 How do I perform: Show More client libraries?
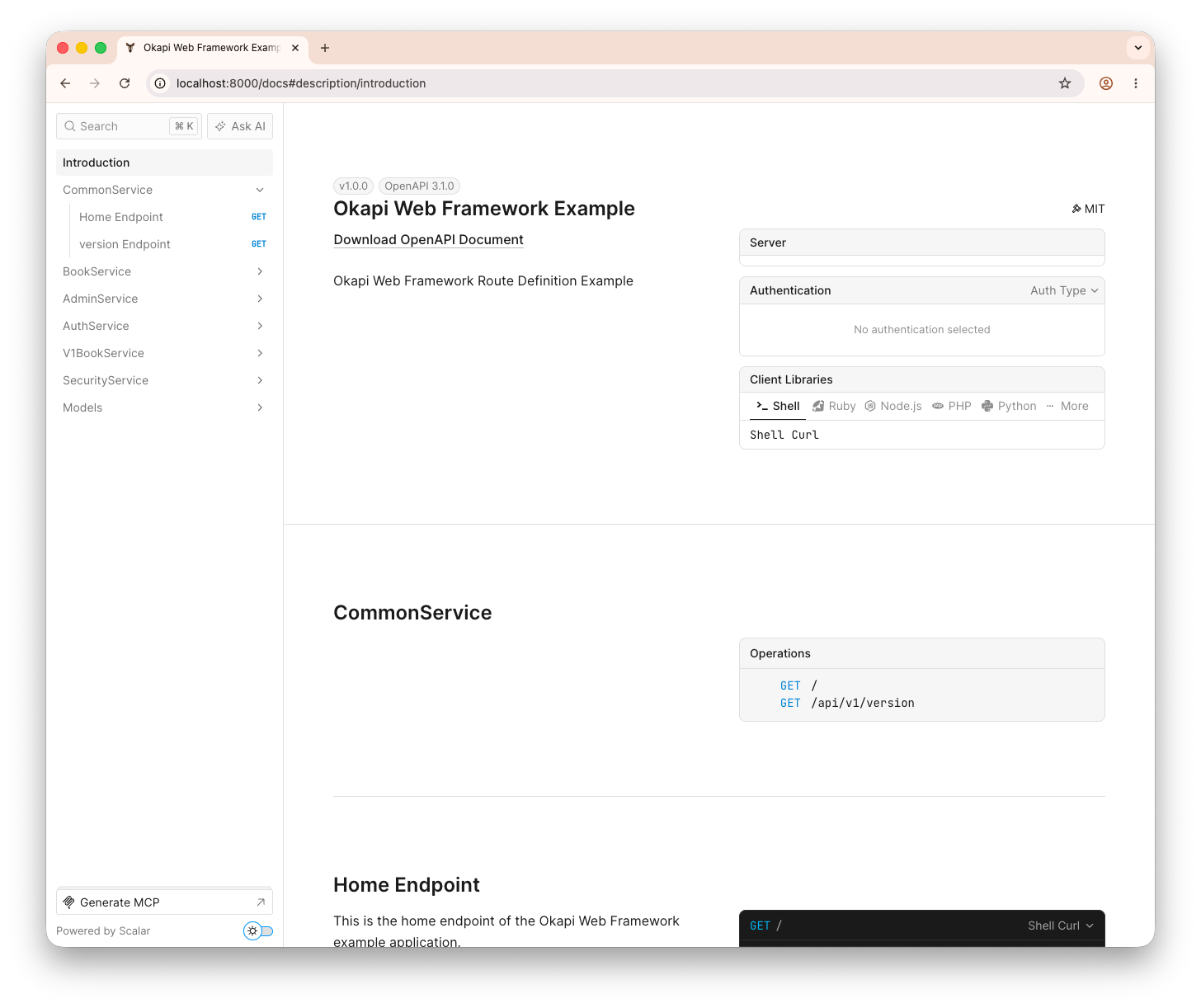tap(1067, 406)
